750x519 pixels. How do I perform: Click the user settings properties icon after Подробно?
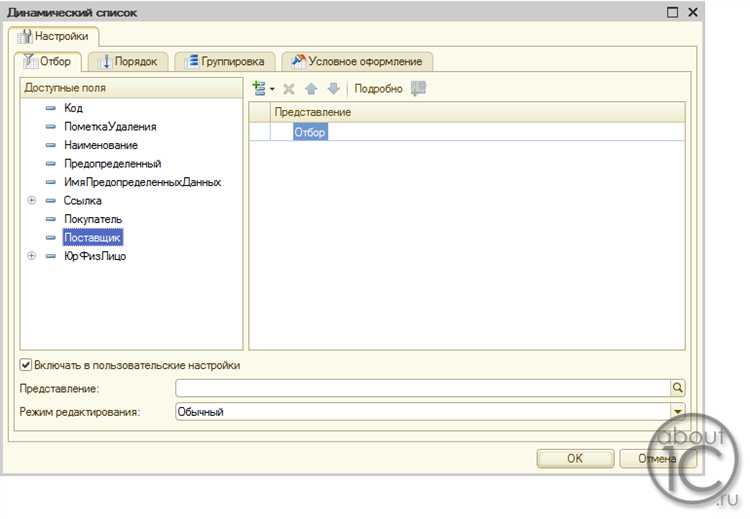click(x=418, y=88)
